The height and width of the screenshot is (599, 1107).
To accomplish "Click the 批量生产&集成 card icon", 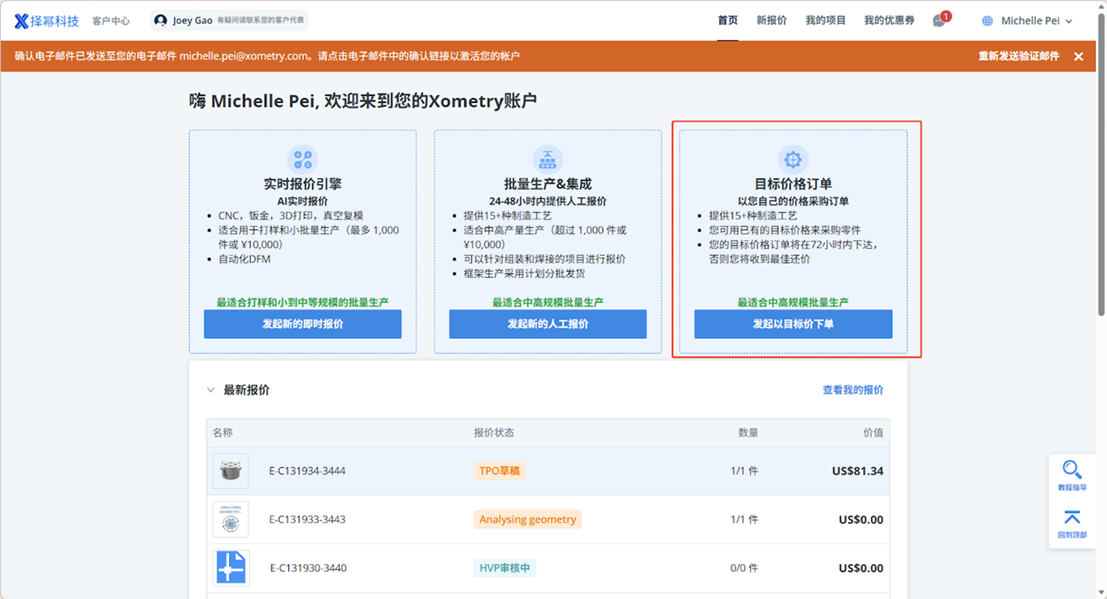I will pyautogui.click(x=547, y=159).
